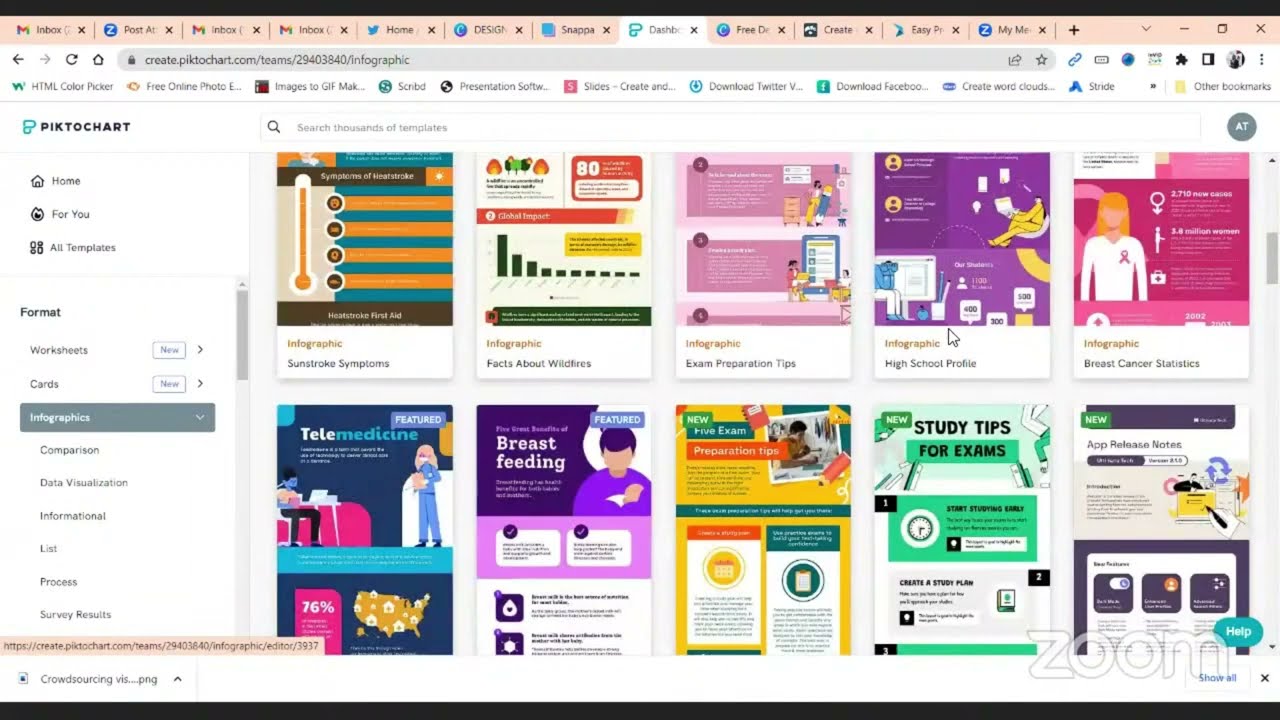Open the download item options chevron
This screenshot has width=1280, height=720.
coord(177,679)
